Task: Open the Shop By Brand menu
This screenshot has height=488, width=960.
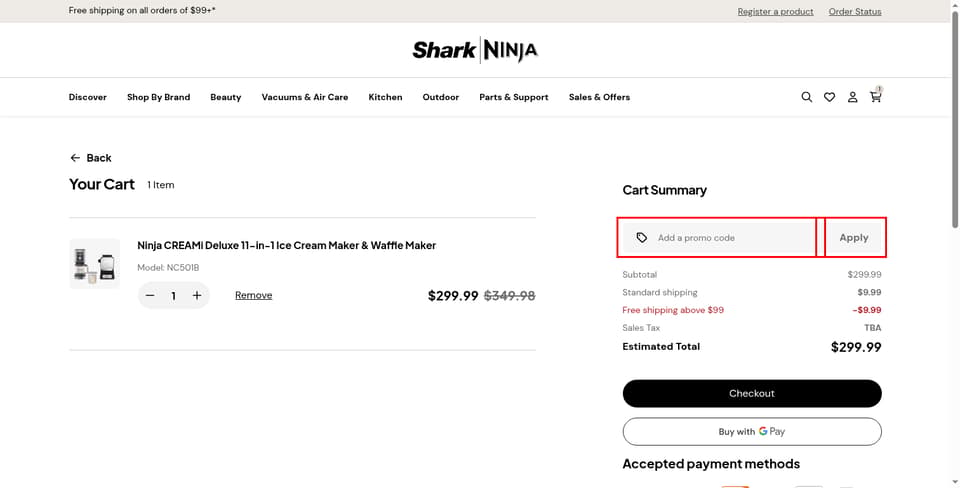Action: coord(159,97)
